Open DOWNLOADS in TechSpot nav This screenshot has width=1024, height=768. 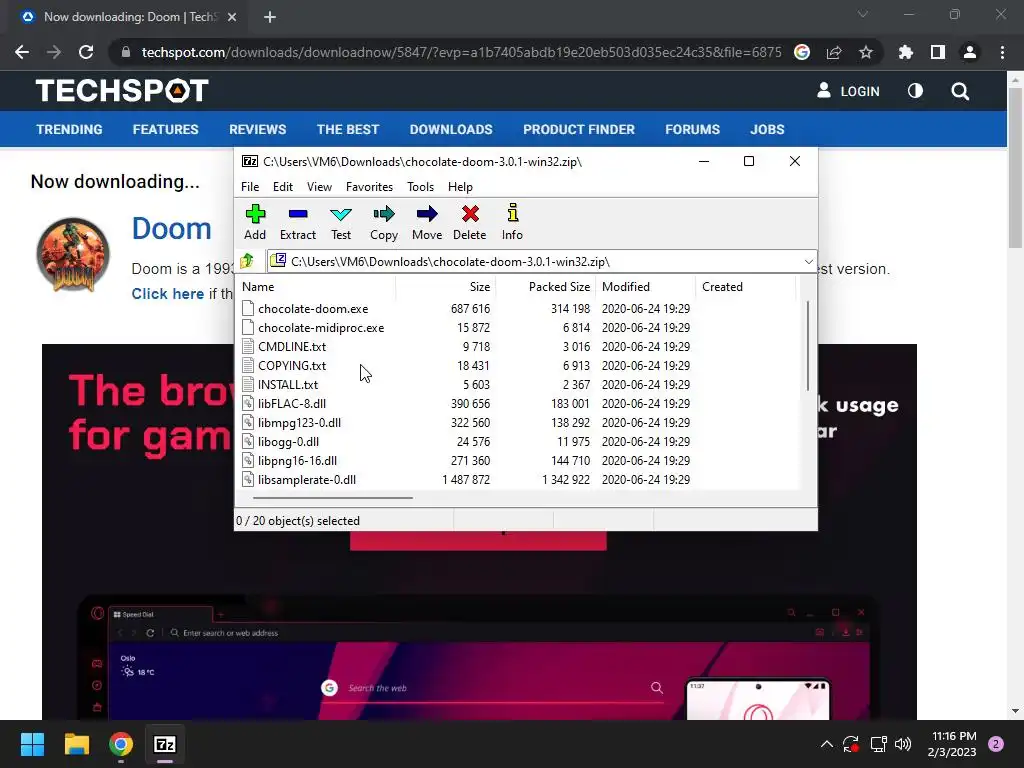[x=451, y=129]
